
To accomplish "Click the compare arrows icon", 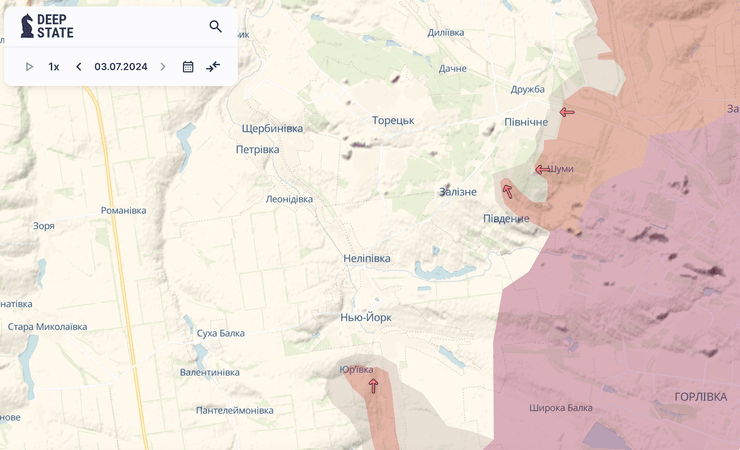I will coord(213,67).
